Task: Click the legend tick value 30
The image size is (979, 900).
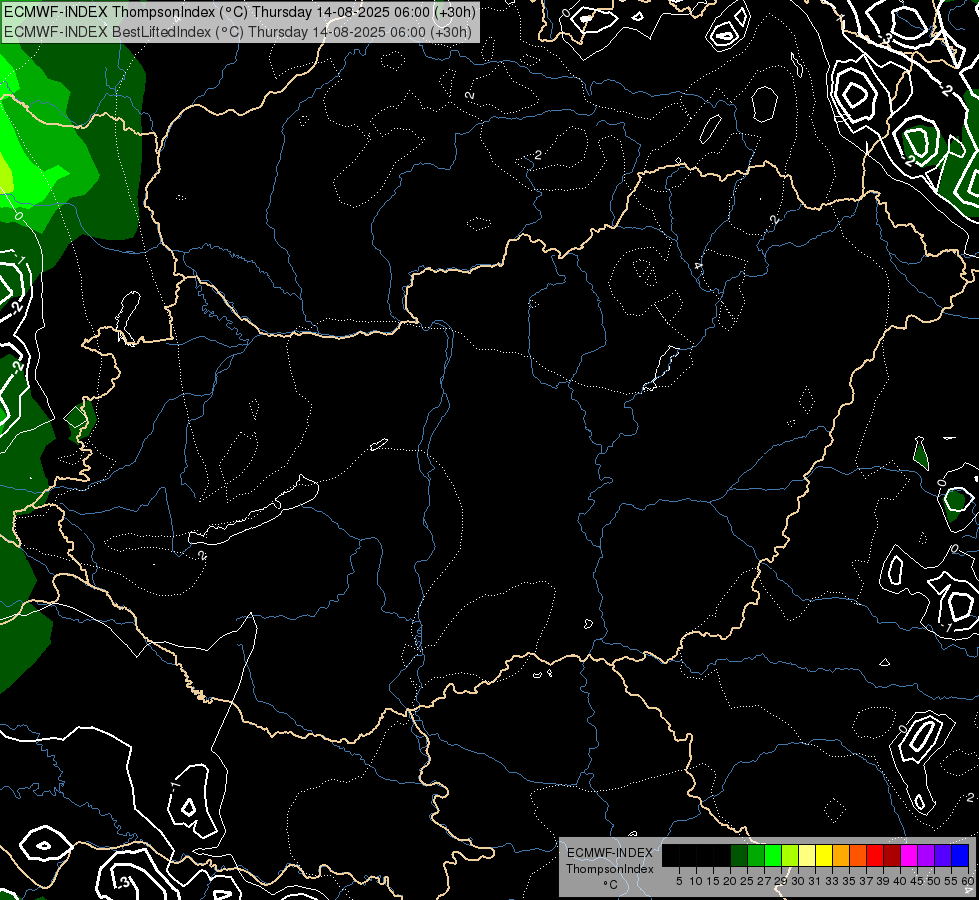Action: coord(798,881)
